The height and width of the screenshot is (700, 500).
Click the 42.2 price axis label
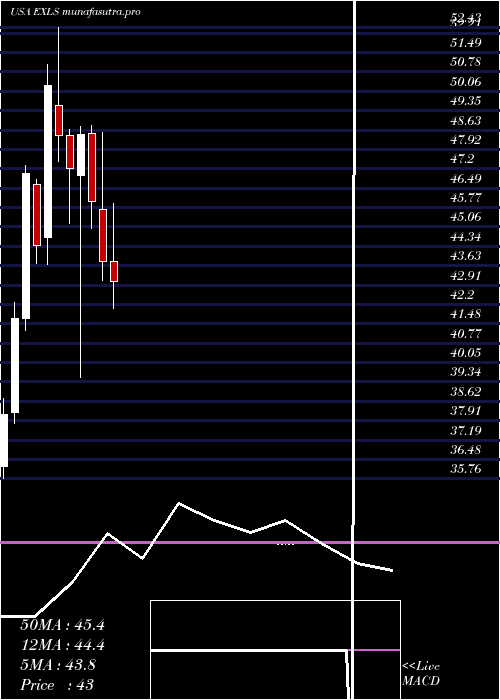pos(462,295)
